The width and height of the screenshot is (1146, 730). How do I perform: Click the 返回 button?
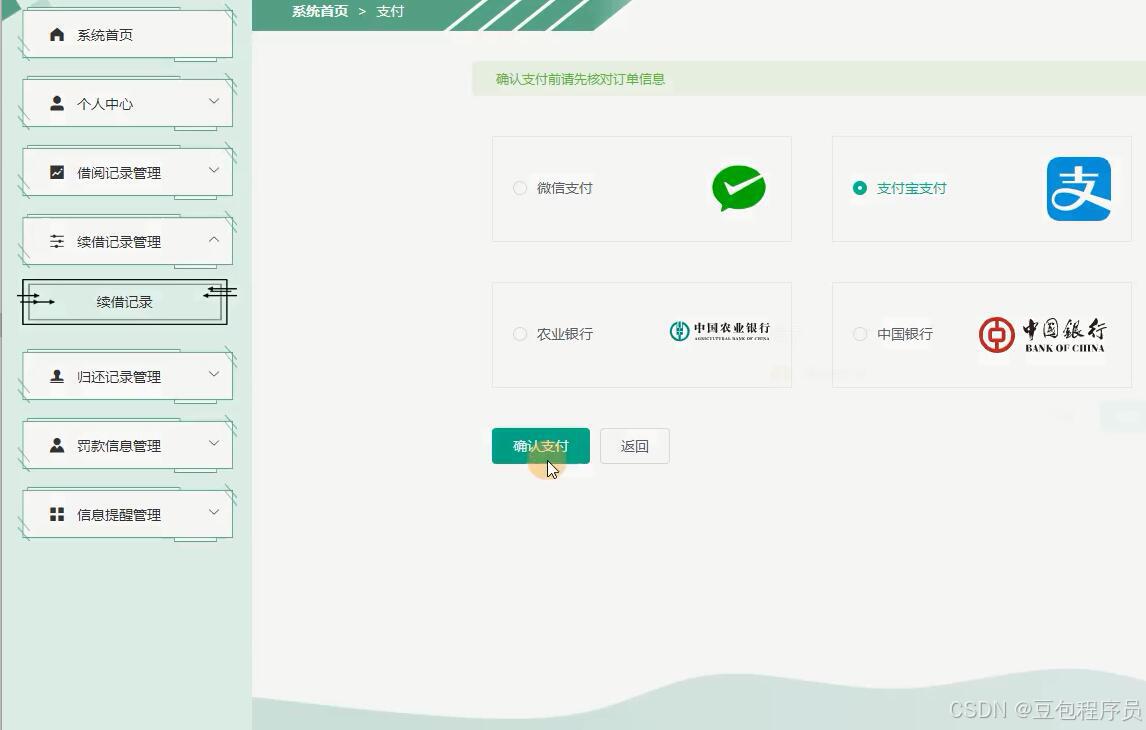pyautogui.click(x=634, y=445)
